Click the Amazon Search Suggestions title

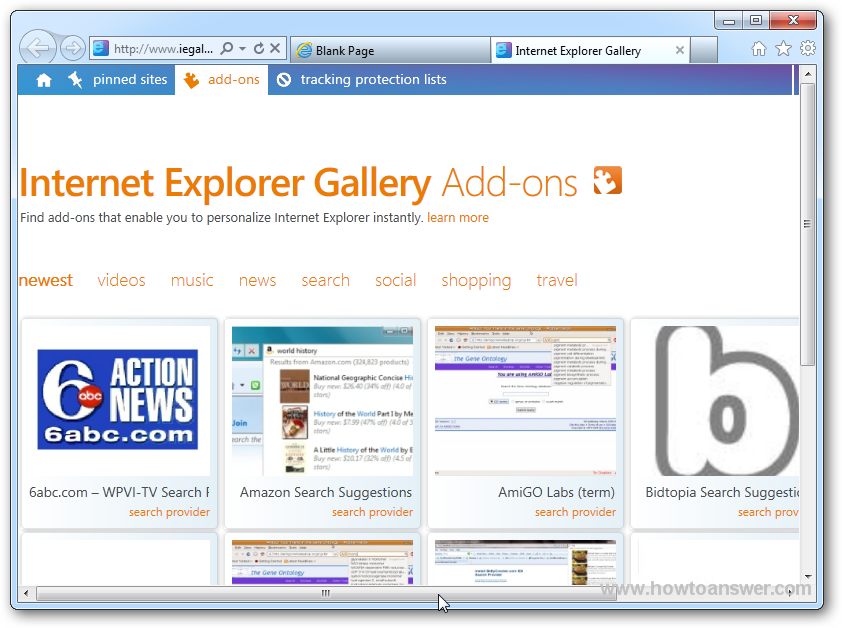tap(326, 492)
